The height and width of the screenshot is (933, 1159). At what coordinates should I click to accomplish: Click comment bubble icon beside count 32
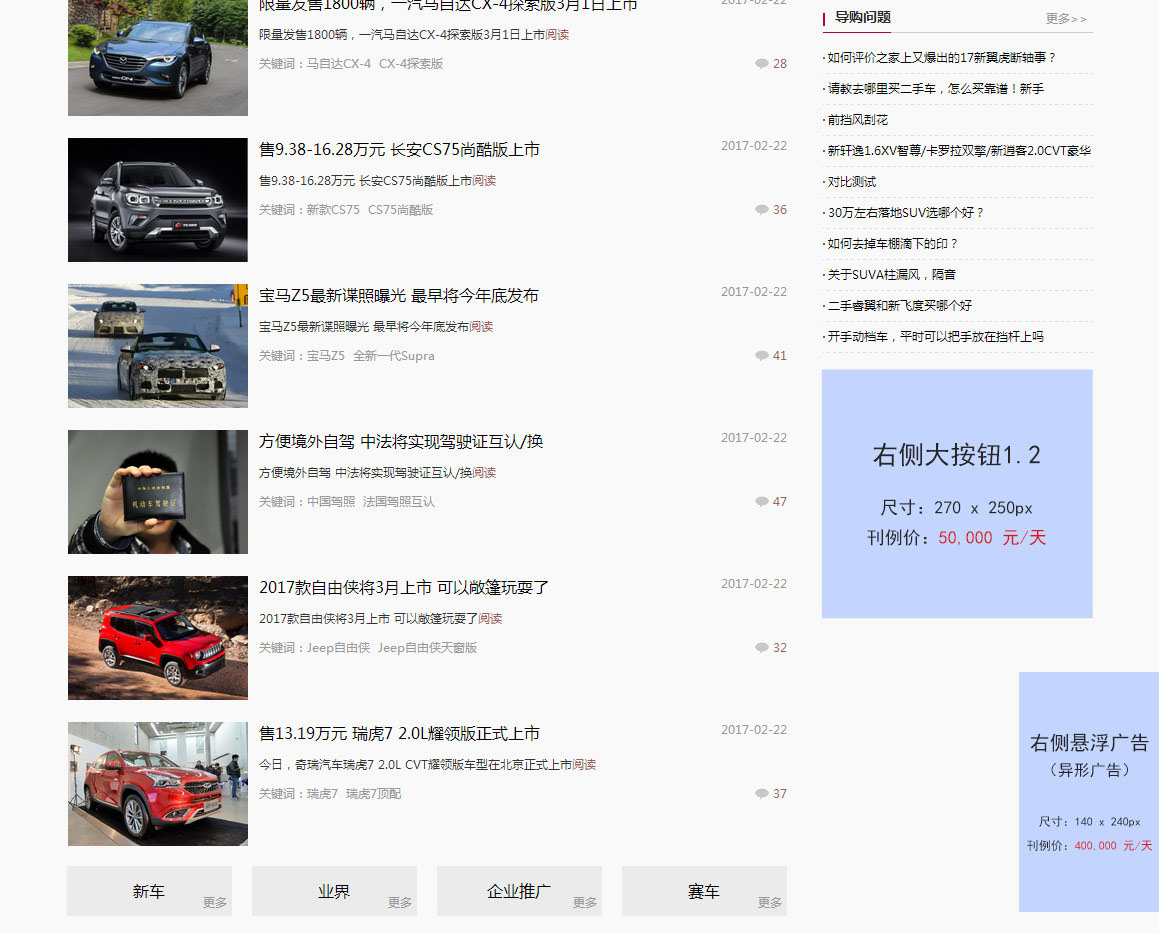click(x=761, y=648)
